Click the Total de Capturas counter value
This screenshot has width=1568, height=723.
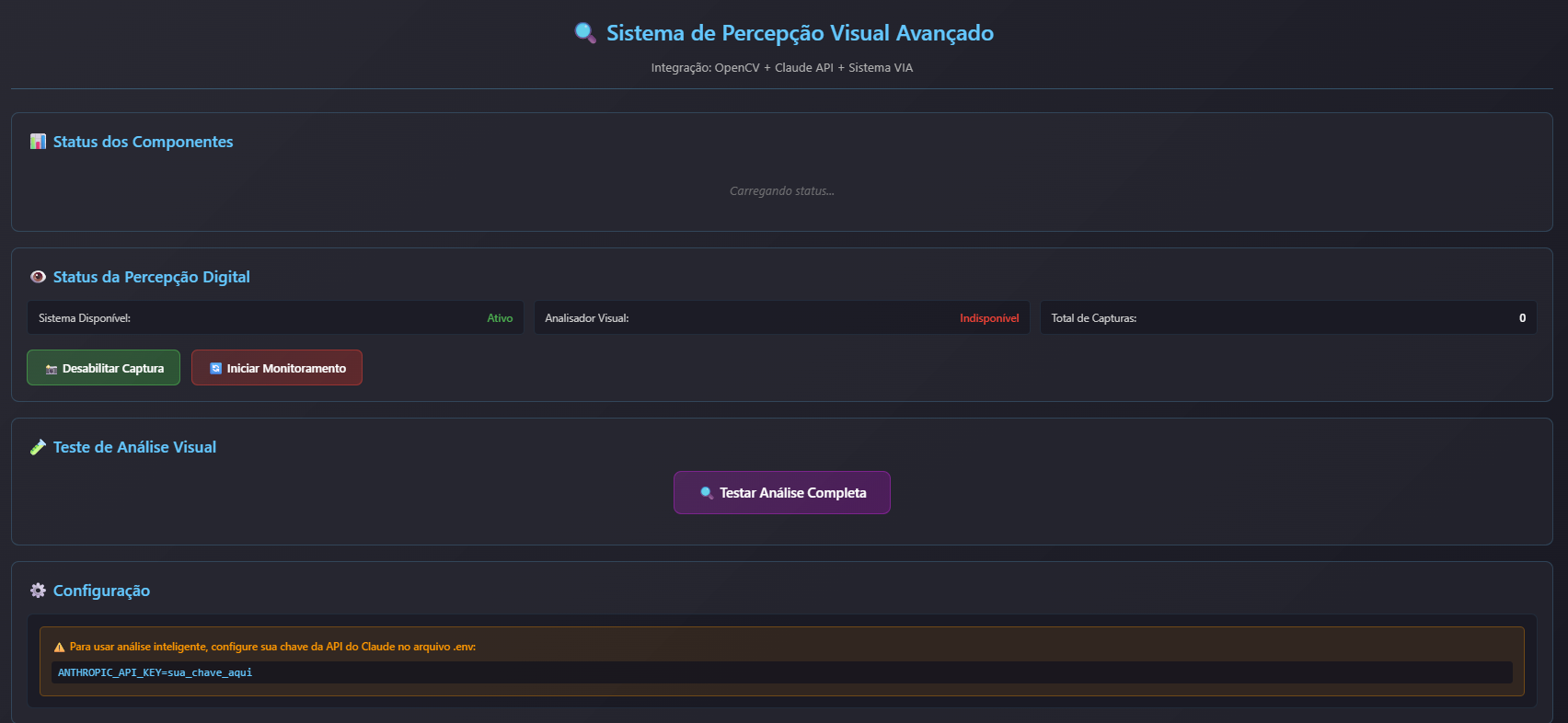[1522, 318]
